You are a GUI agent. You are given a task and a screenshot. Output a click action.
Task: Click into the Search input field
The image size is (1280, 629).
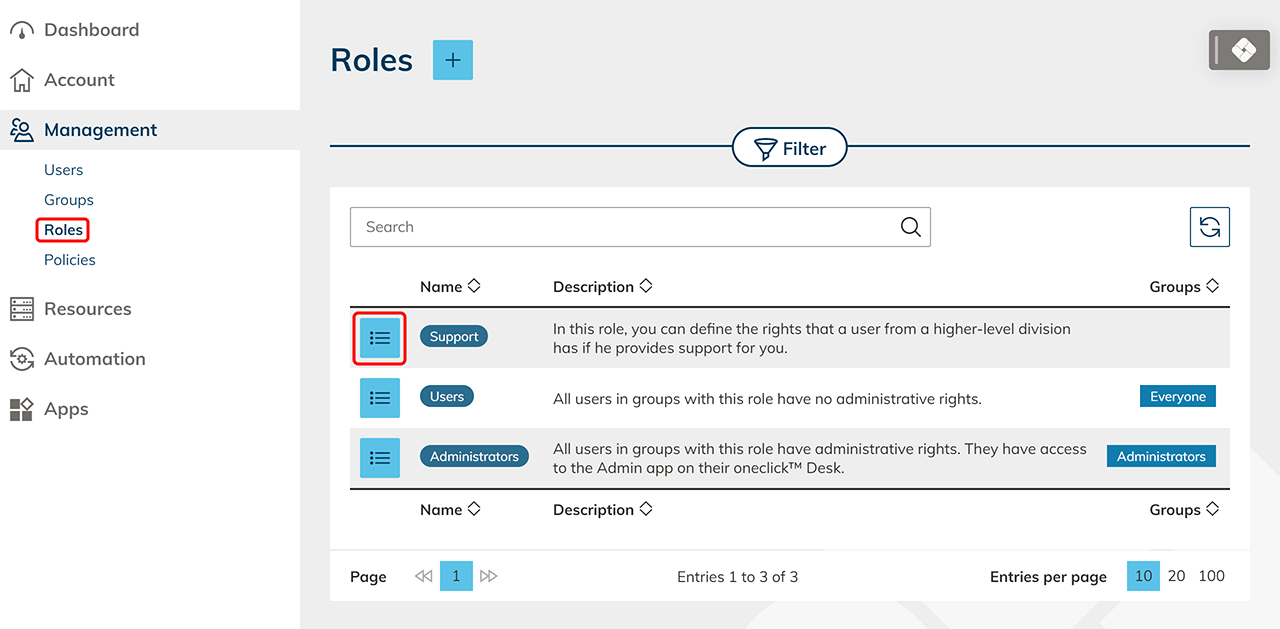click(620, 227)
